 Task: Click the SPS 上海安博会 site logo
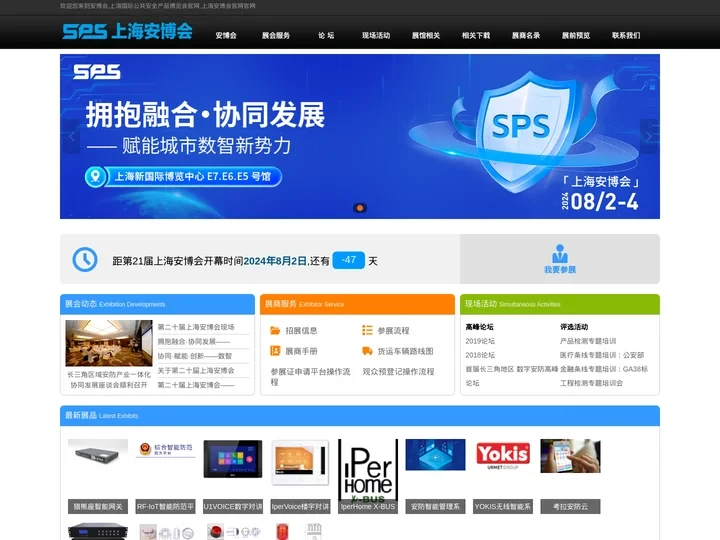tap(127, 32)
